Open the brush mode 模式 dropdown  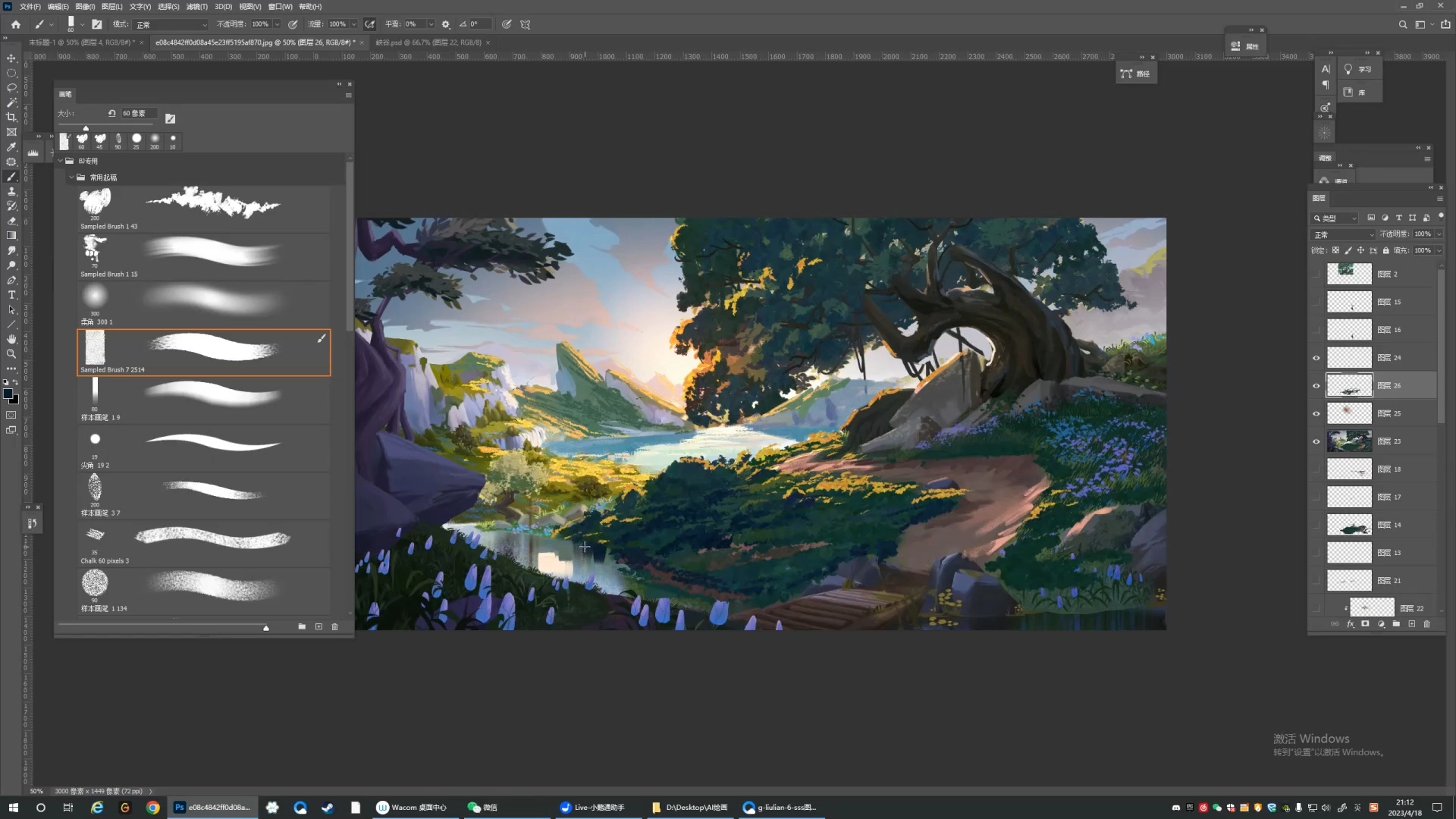coord(171,24)
